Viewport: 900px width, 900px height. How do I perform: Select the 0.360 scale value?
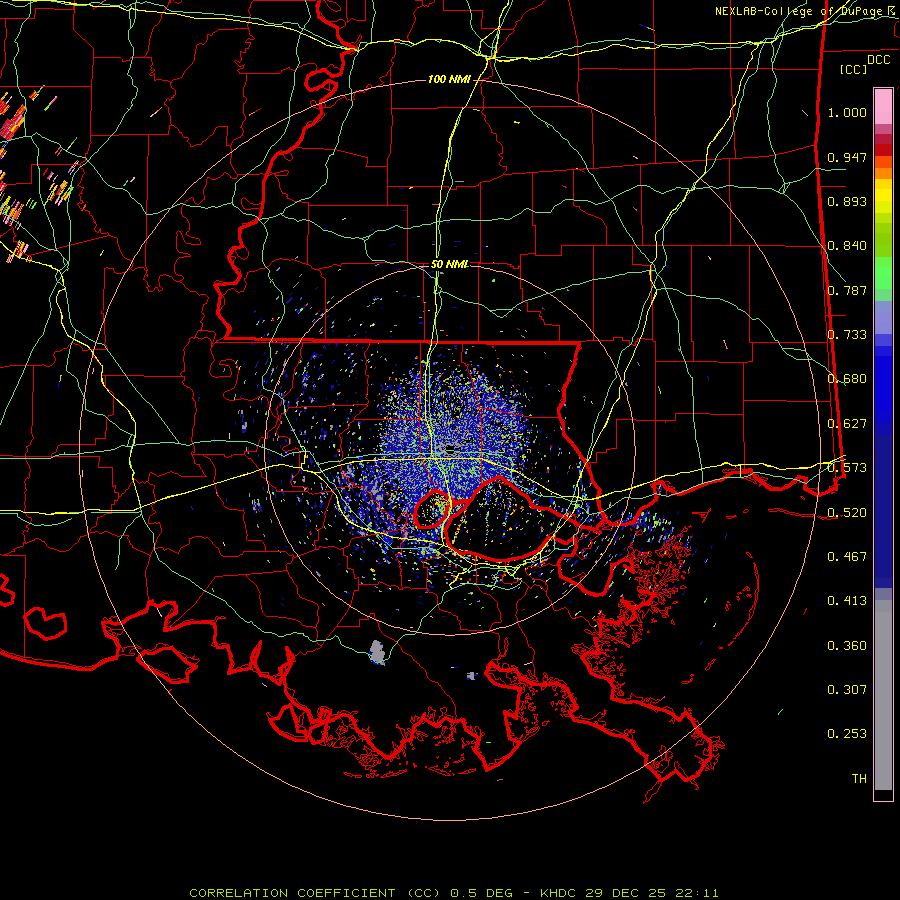pyautogui.click(x=847, y=646)
